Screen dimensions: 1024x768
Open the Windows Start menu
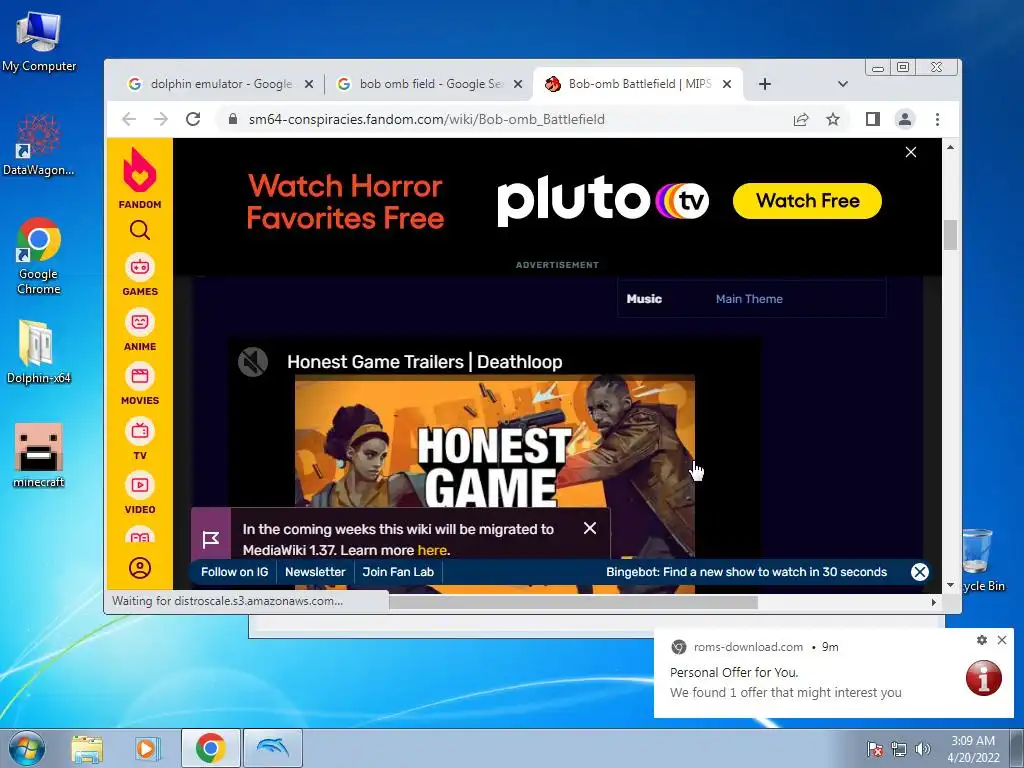27,748
